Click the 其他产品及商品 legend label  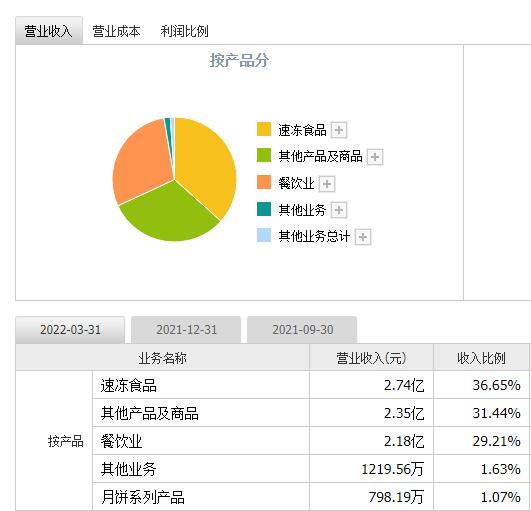coord(320,156)
